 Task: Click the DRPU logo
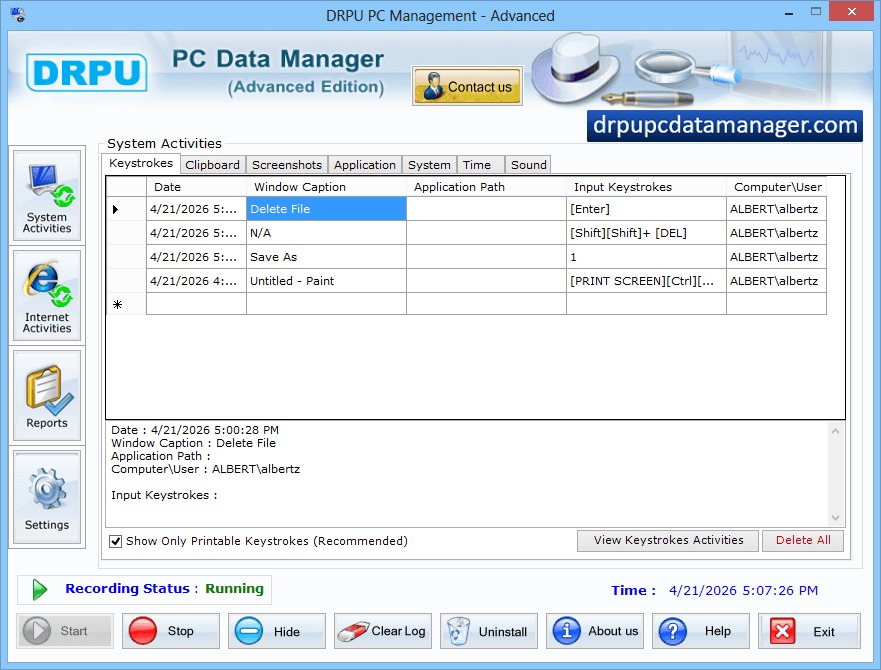(87, 73)
